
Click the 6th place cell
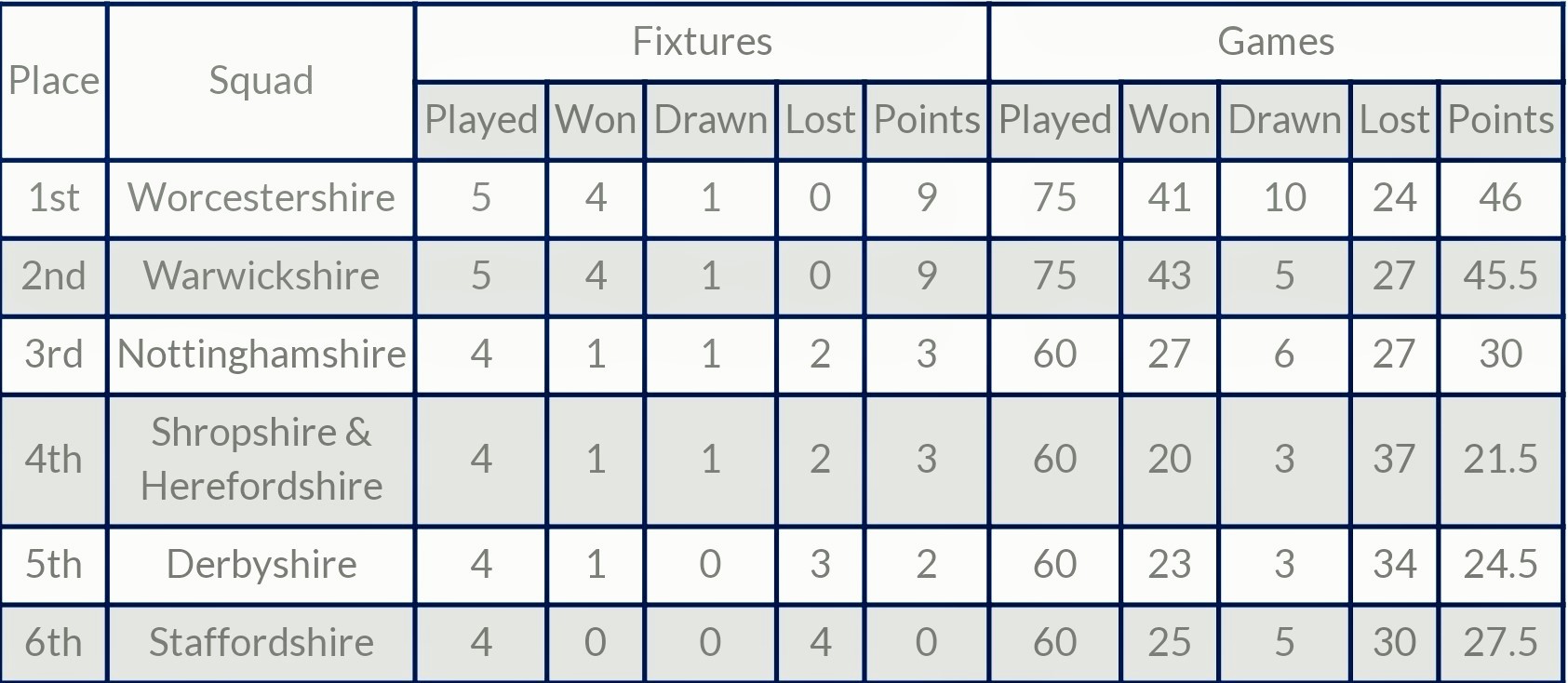coord(54,642)
